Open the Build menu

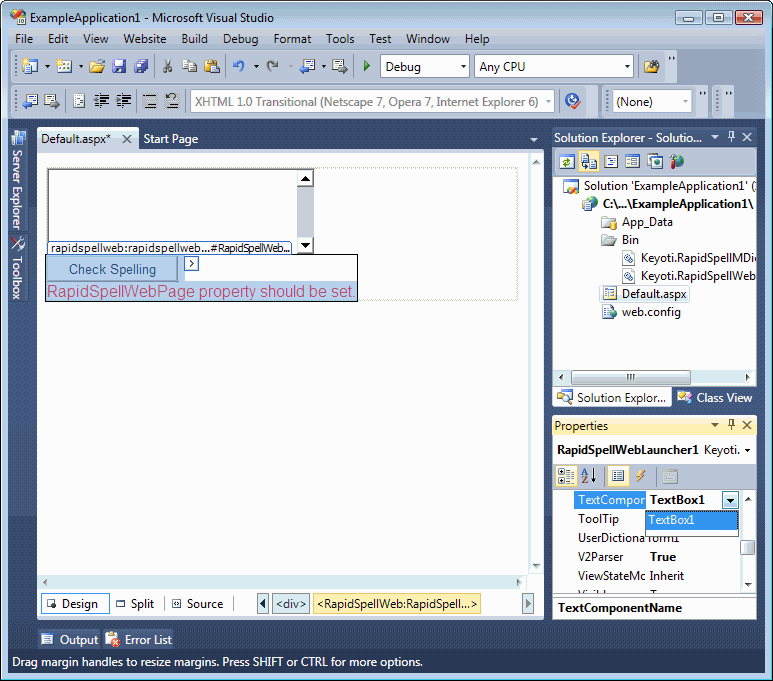point(194,39)
